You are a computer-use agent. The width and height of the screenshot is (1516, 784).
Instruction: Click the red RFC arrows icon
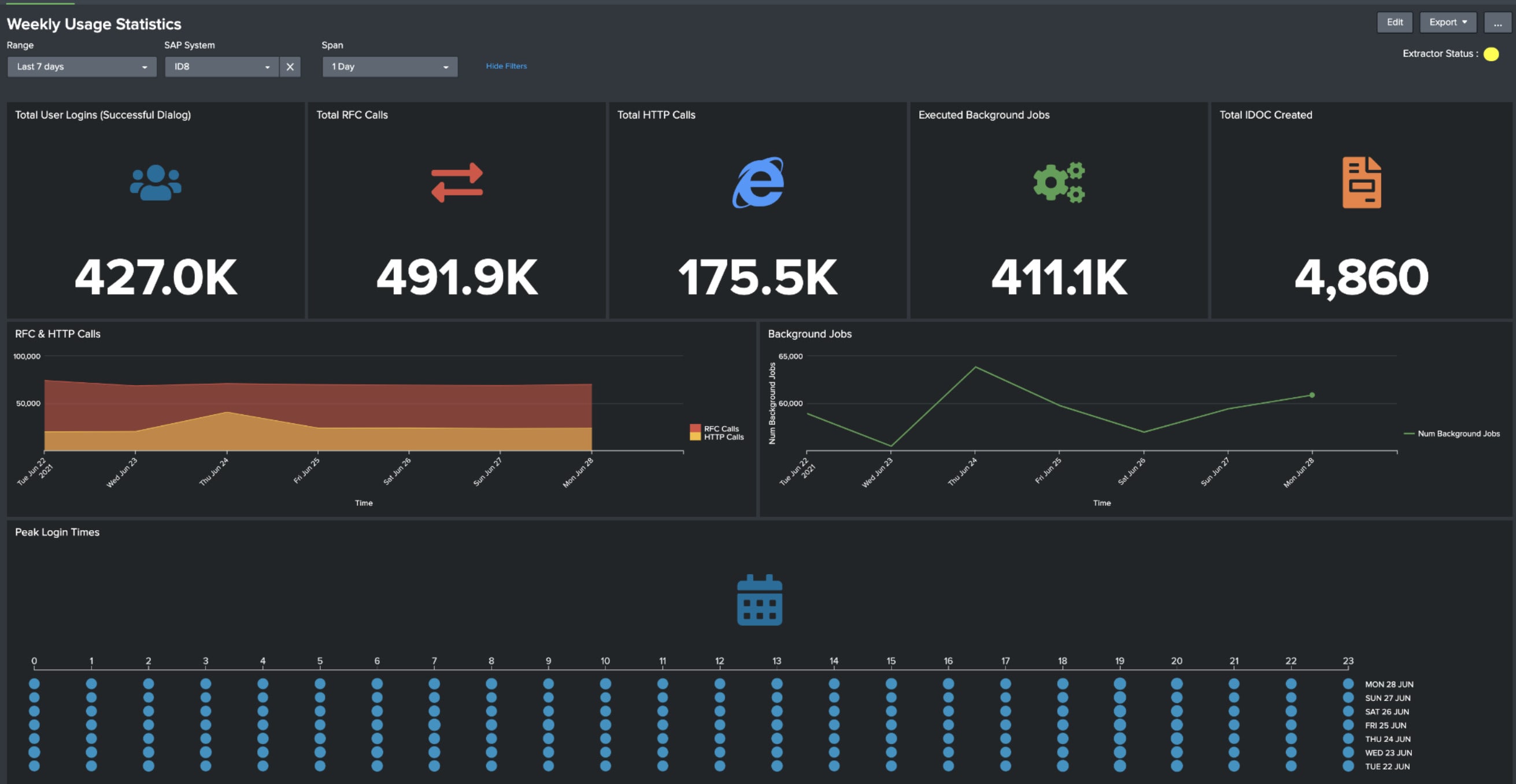point(457,183)
